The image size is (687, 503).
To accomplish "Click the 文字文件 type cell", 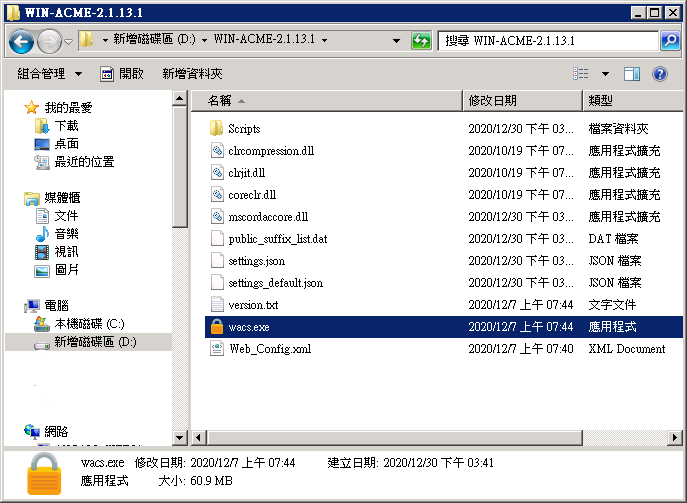I will click(612, 305).
